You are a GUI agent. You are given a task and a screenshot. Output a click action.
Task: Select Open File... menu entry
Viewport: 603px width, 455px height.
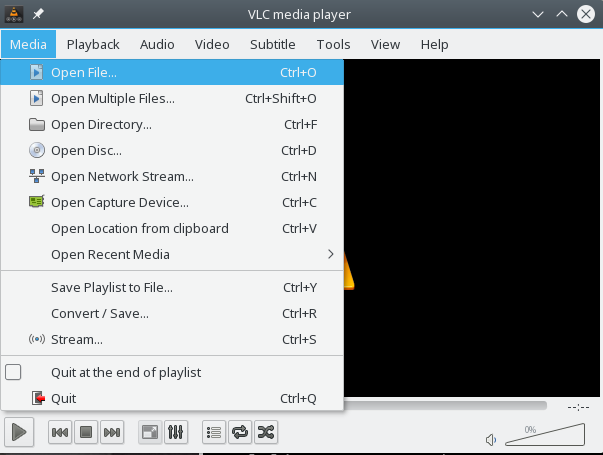click(172, 72)
